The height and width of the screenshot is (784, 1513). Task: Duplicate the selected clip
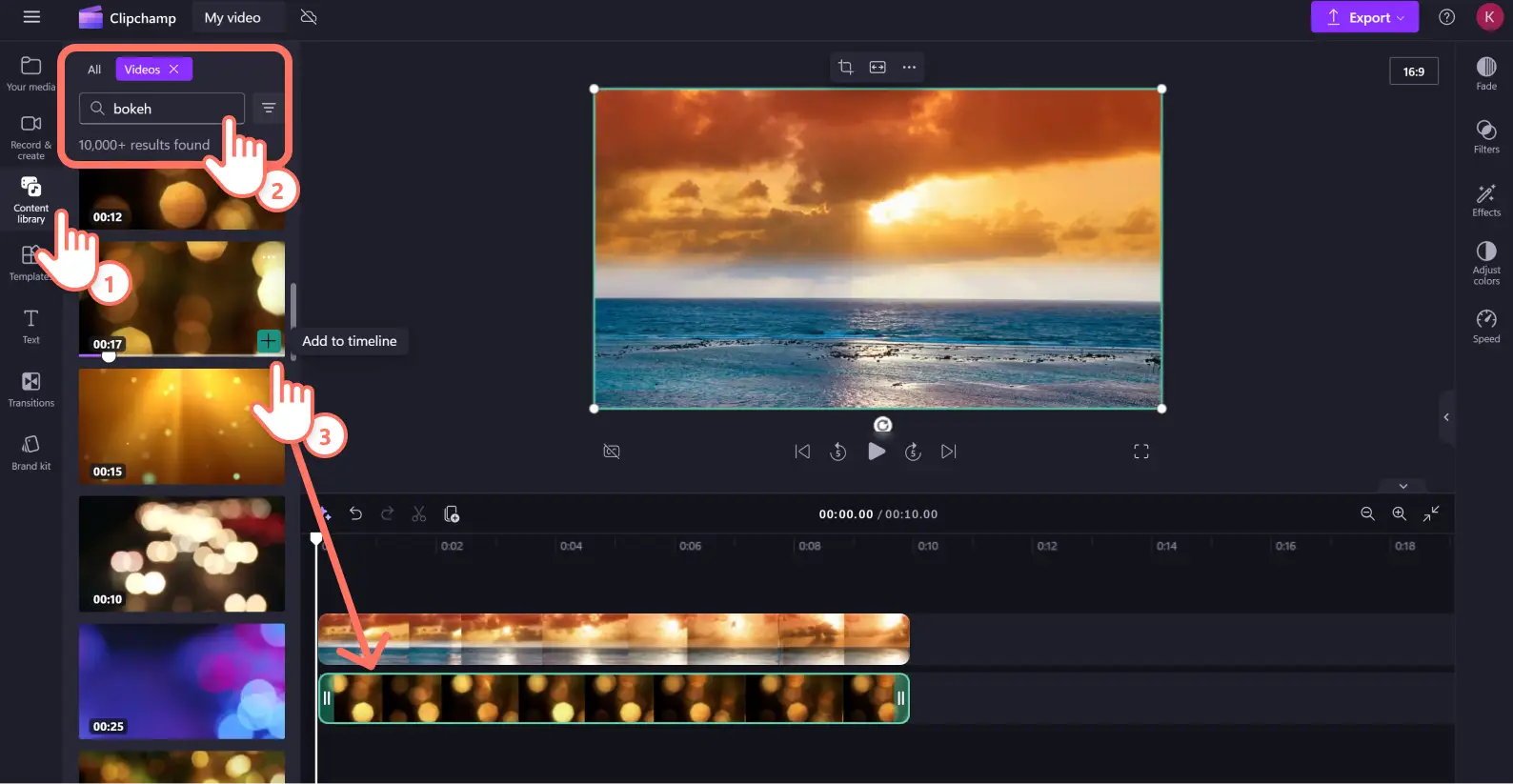[452, 513]
